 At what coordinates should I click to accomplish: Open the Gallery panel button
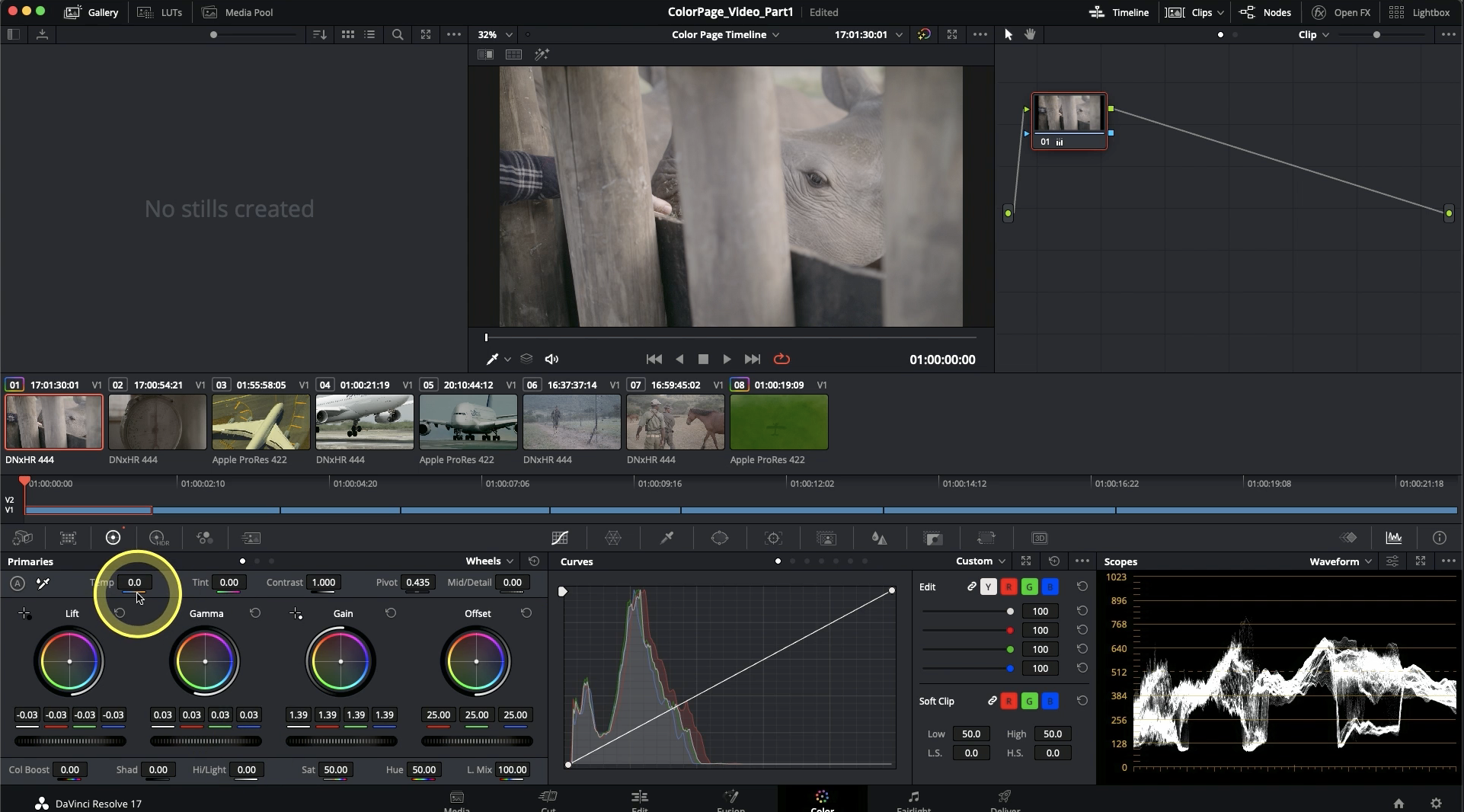[91, 12]
